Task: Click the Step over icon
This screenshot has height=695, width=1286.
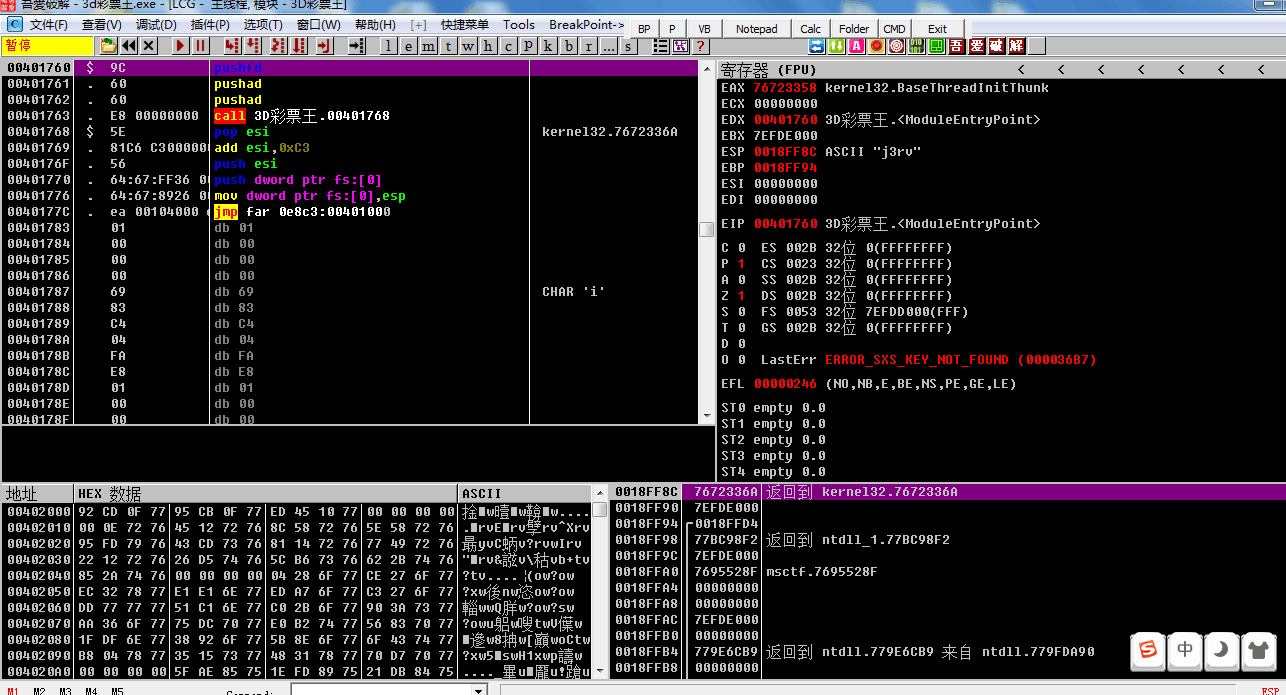Action: 253,46
